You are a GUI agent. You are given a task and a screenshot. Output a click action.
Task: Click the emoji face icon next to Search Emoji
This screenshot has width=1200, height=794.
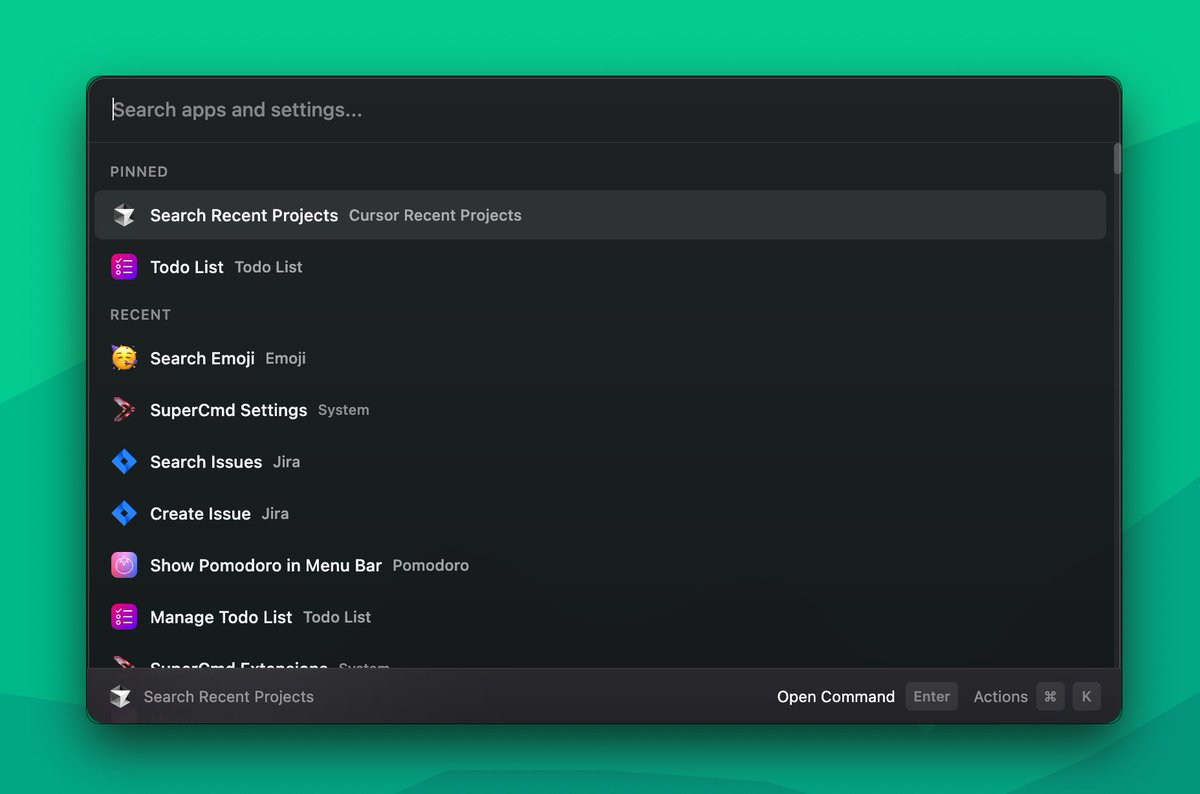click(123, 358)
